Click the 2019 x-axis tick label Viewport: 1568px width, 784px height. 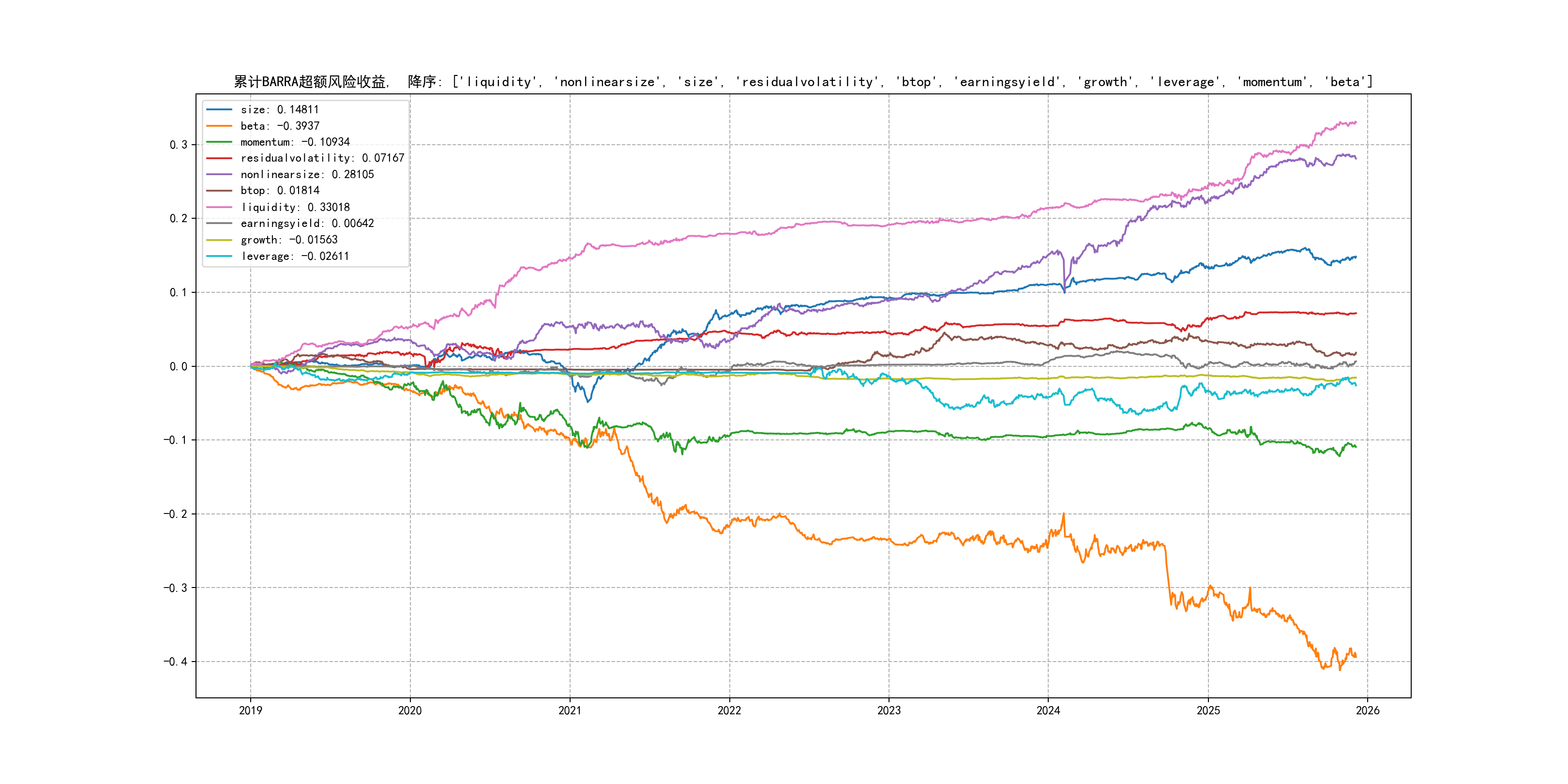point(250,710)
